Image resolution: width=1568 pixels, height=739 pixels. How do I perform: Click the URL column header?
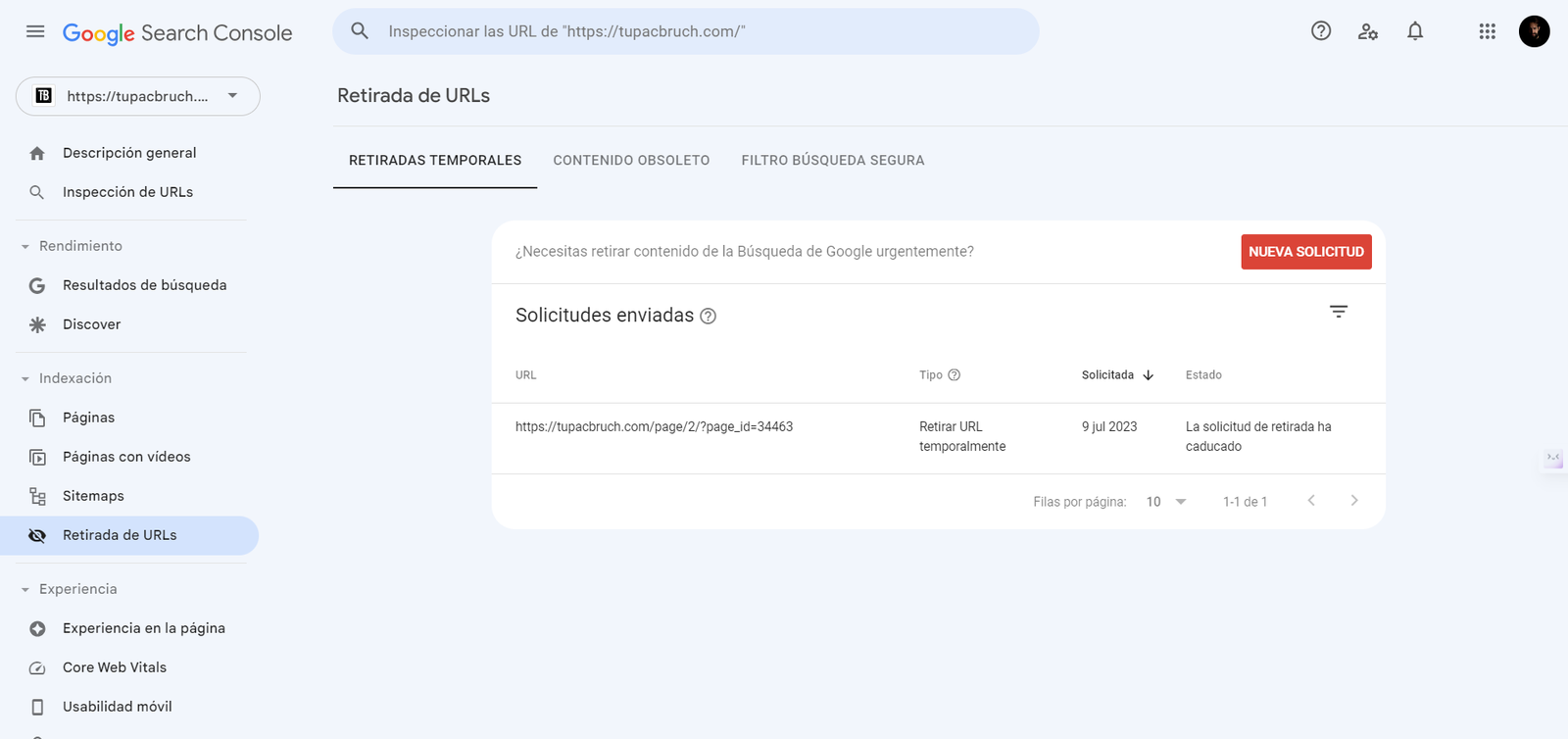tap(526, 375)
